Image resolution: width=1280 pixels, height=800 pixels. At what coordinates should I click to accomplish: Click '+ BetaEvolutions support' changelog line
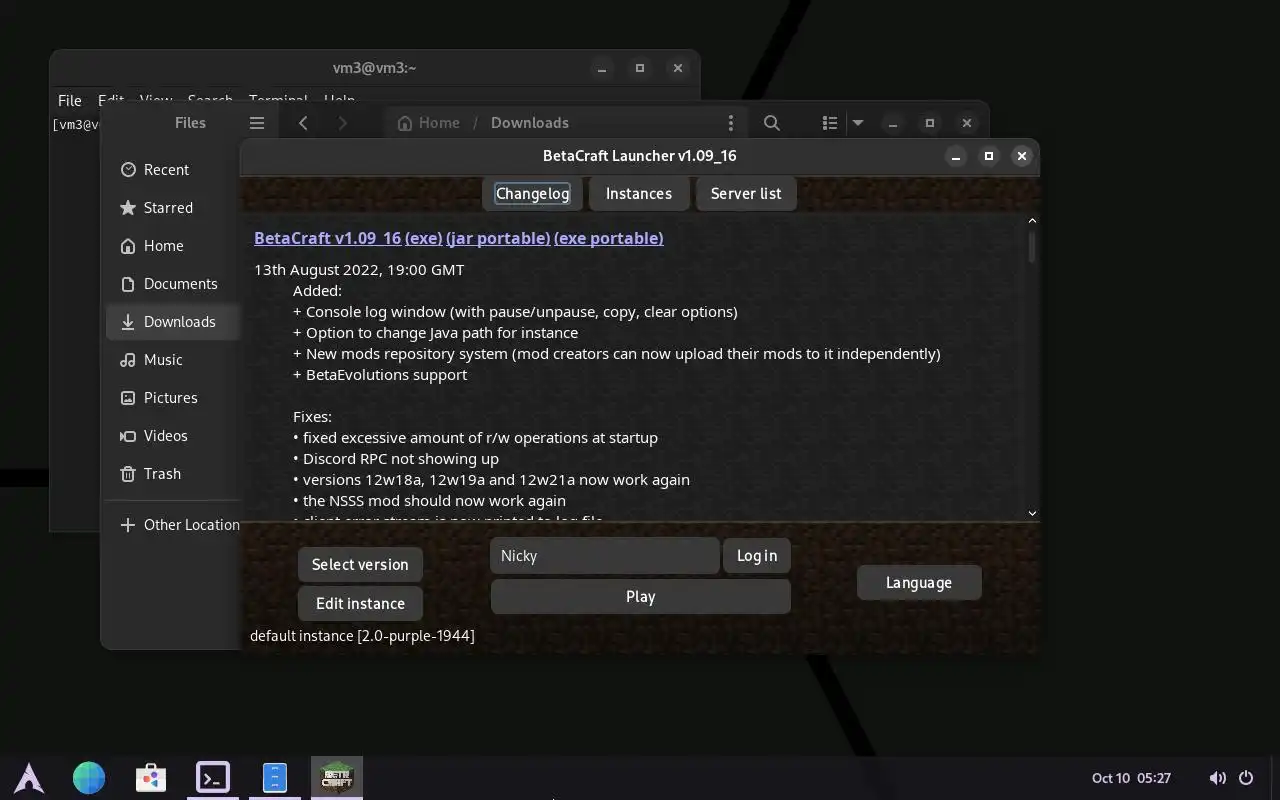pyautogui.click(x=380, y=375)
